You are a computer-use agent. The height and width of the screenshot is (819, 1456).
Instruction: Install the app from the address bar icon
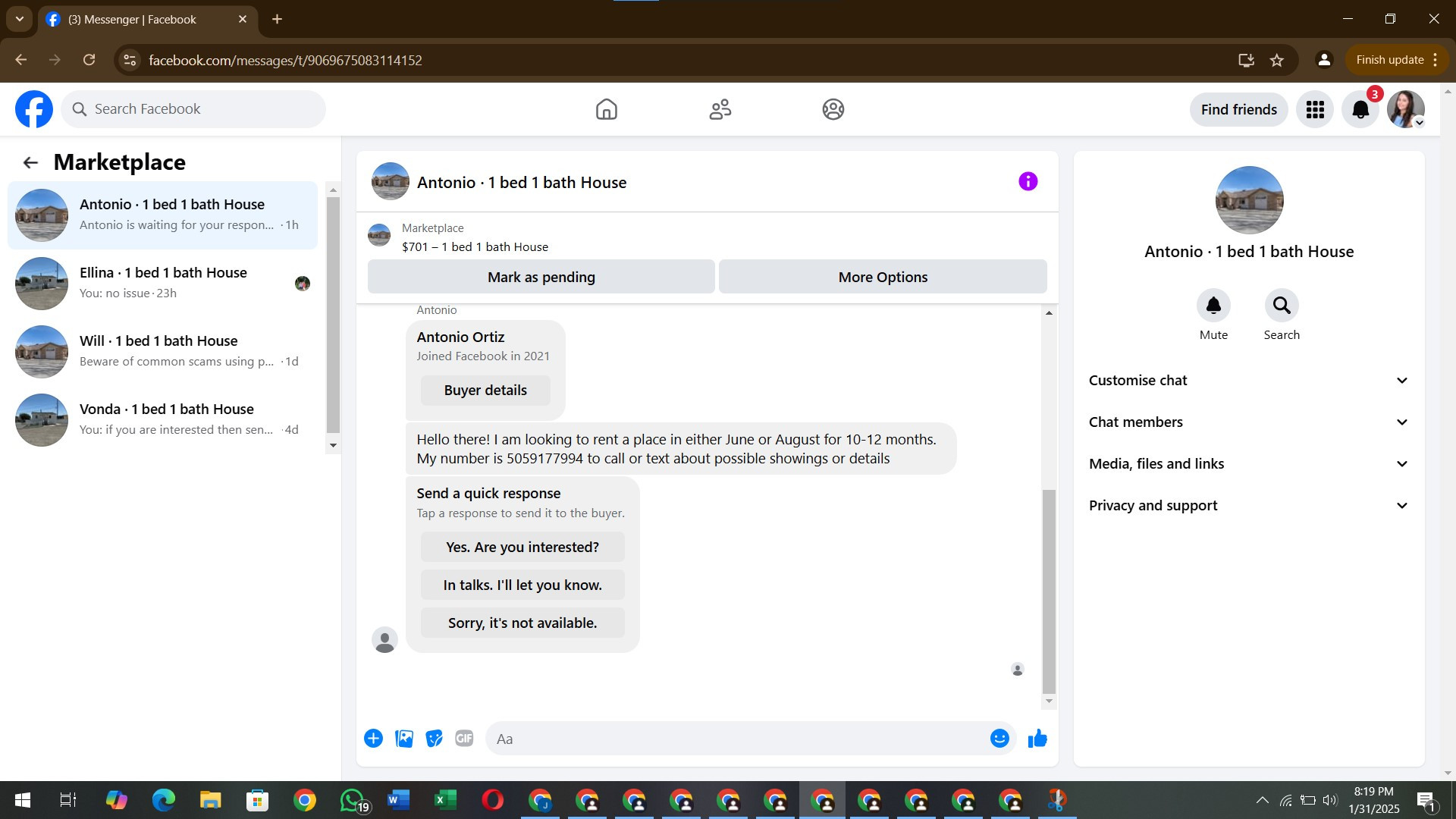[1245, 60]
